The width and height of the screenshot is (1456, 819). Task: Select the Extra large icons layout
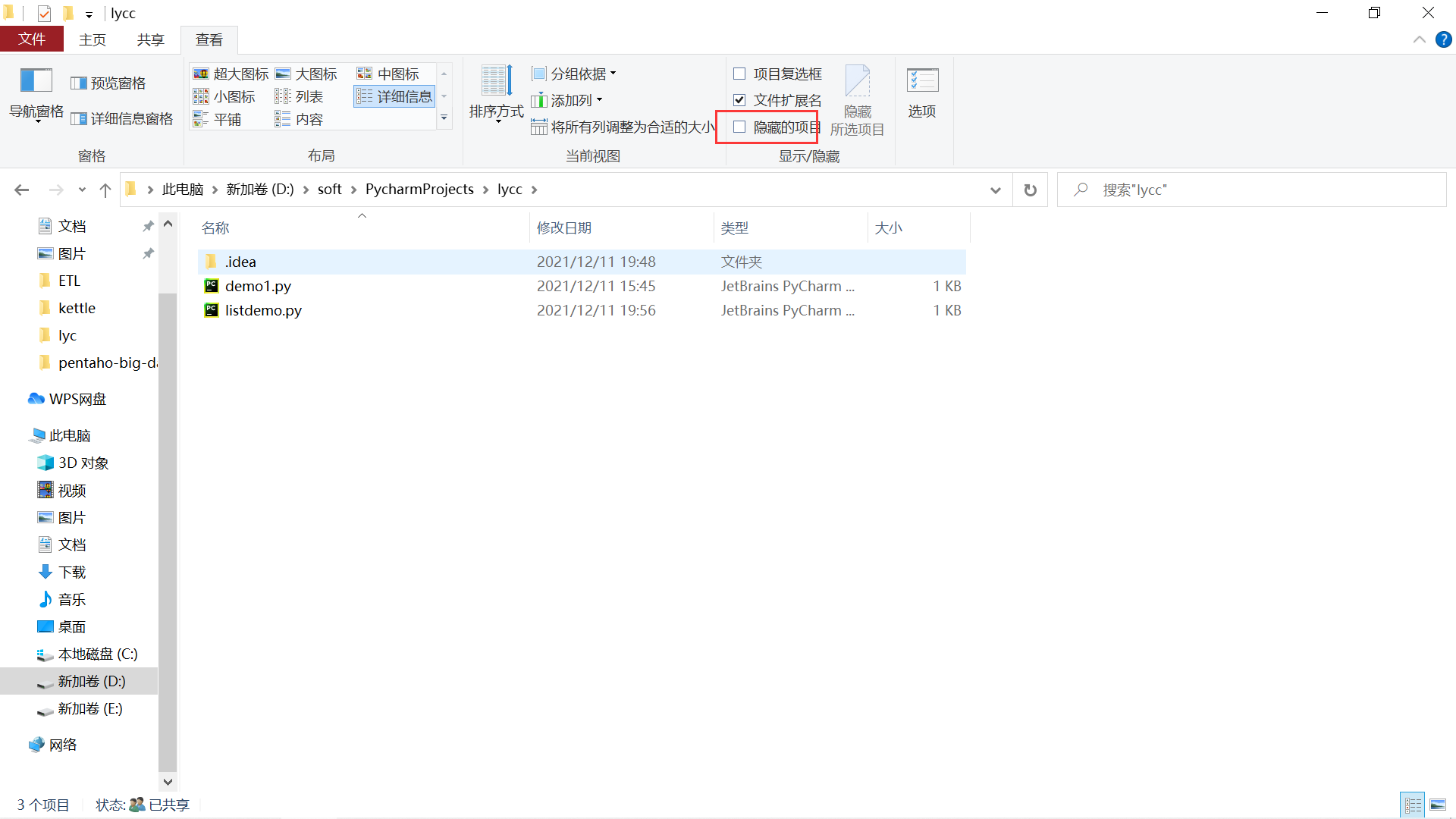[x=231, y=74]
